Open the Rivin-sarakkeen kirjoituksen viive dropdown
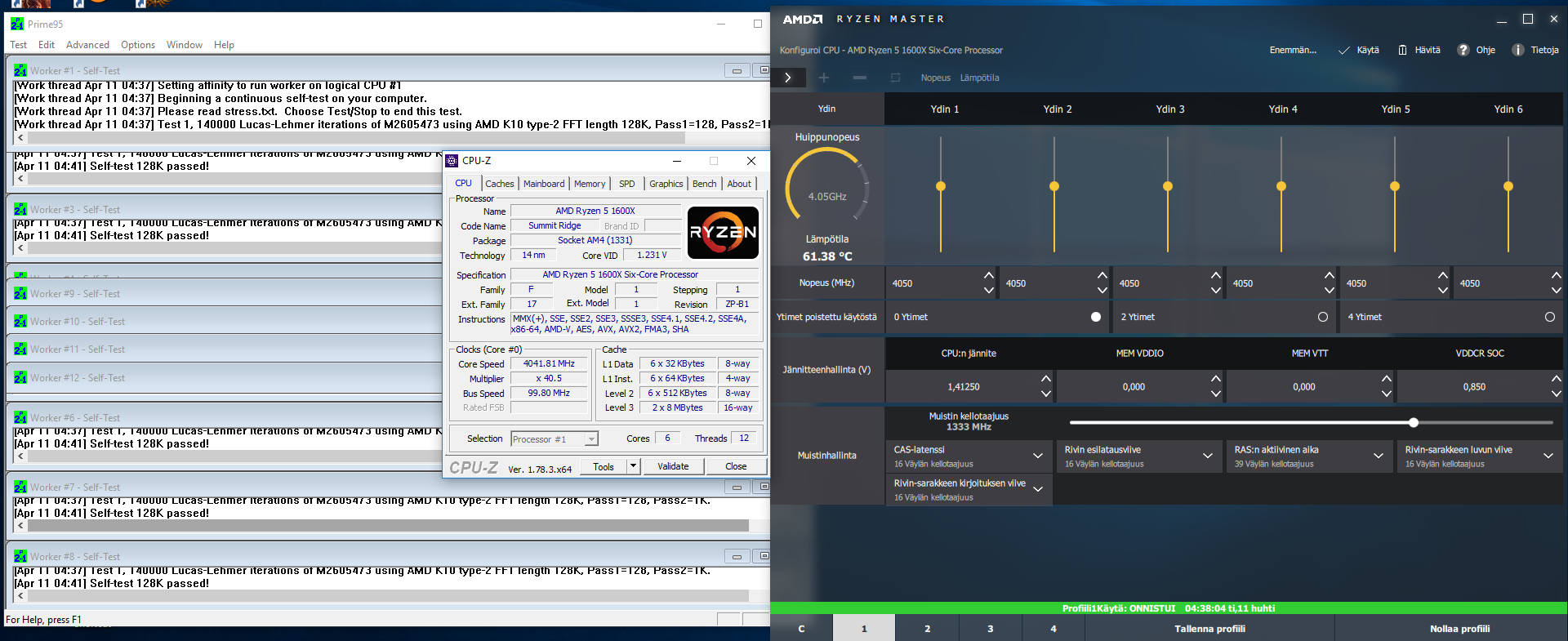The height and width of the screenshot is (641, 1568). click(1038, 489)
